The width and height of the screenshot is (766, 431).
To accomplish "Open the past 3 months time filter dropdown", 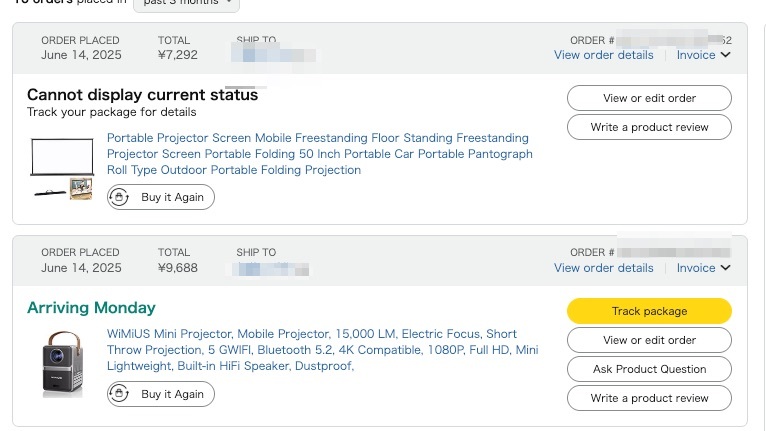I will 186,3.
